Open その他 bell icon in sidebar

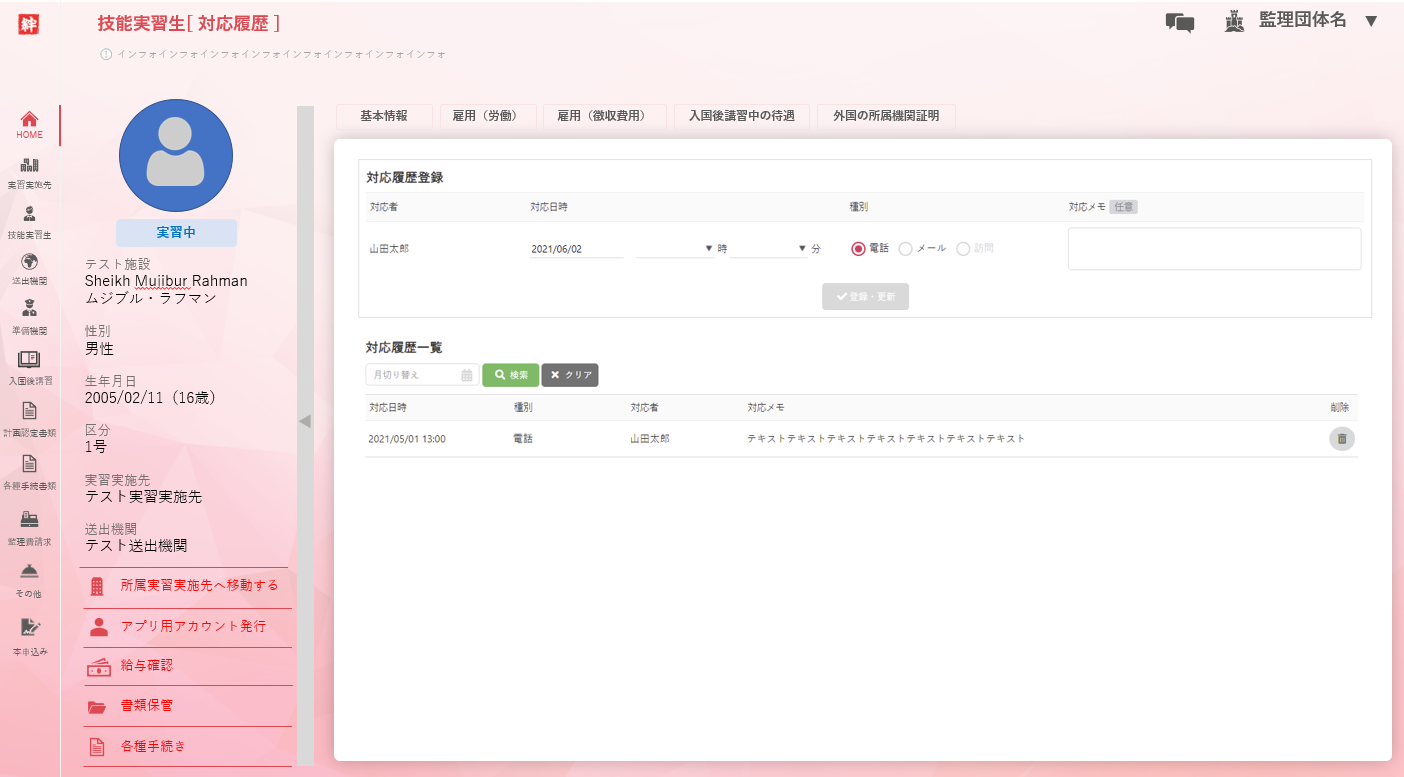[29, 571]
